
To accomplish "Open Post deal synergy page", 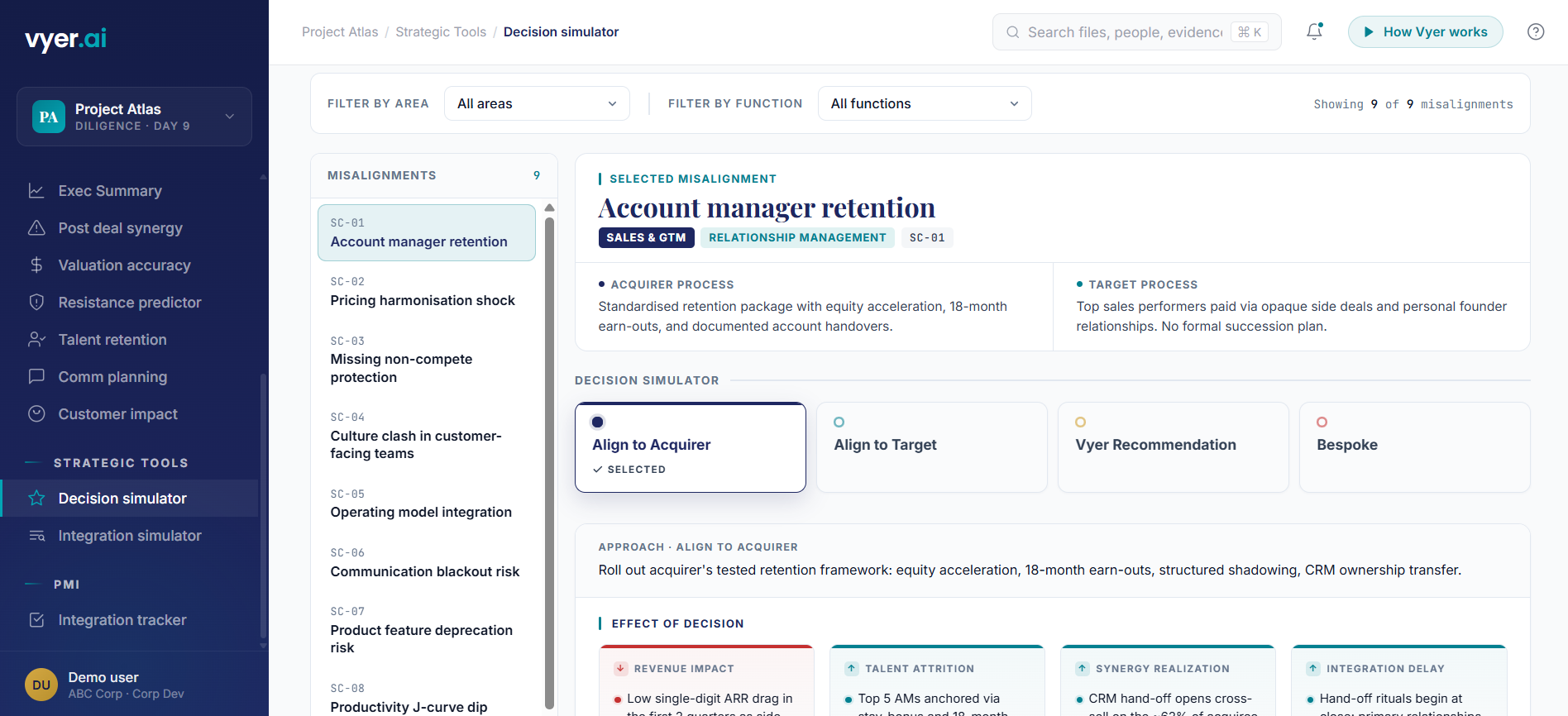I will point(131,228).
